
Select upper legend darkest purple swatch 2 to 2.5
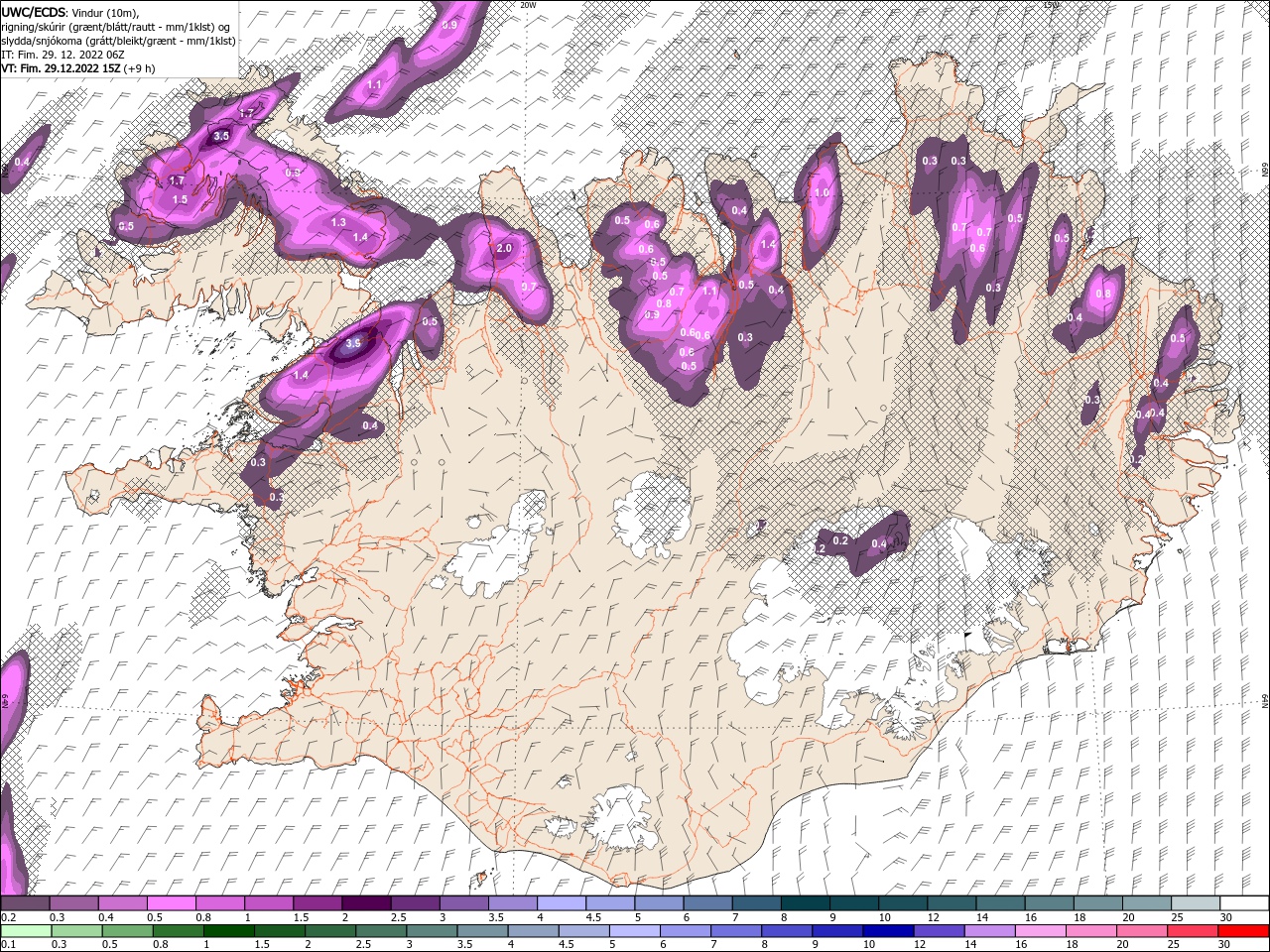(x=366, y=903)
